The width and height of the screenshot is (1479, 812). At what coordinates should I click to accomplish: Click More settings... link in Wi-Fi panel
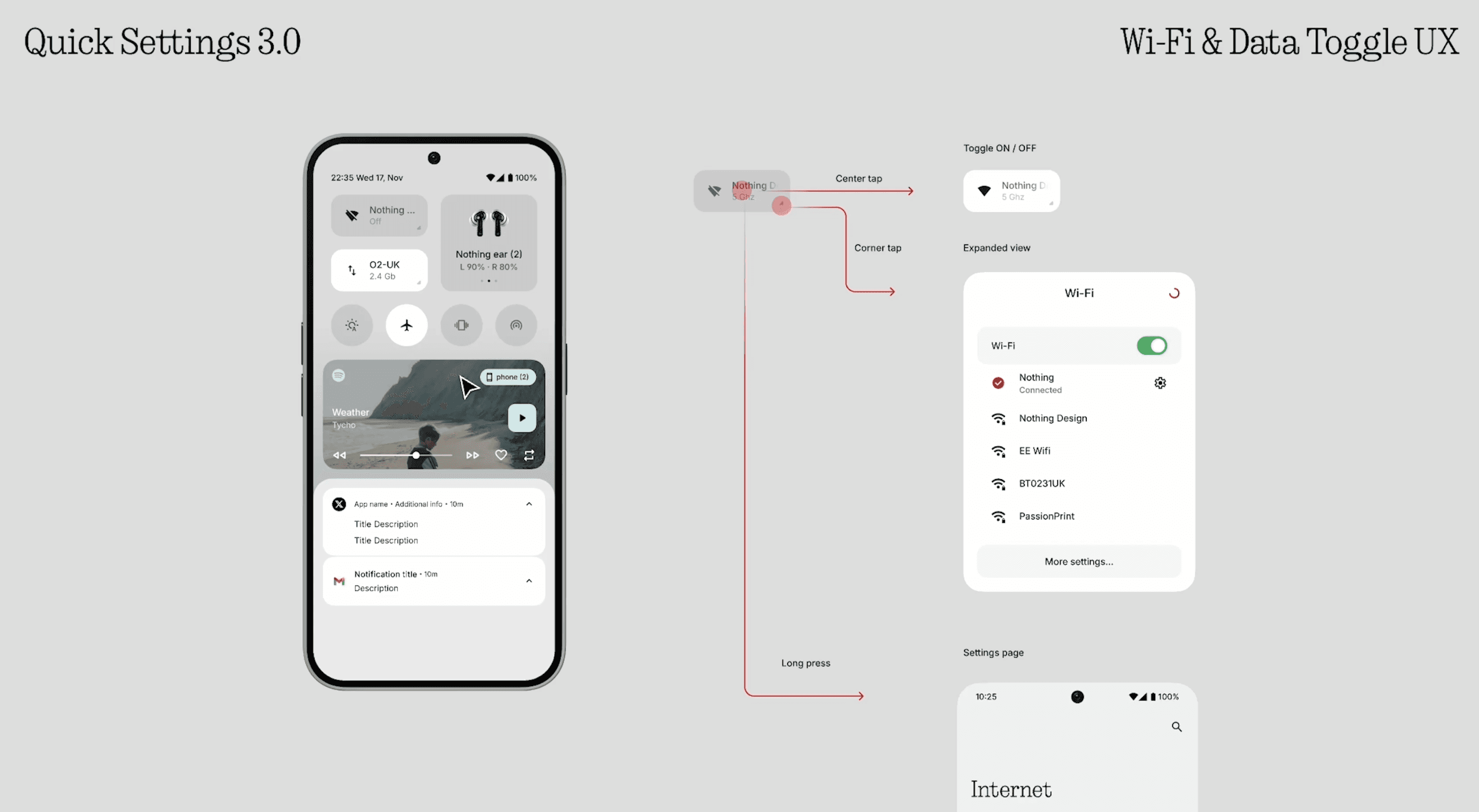[1078, 561]
